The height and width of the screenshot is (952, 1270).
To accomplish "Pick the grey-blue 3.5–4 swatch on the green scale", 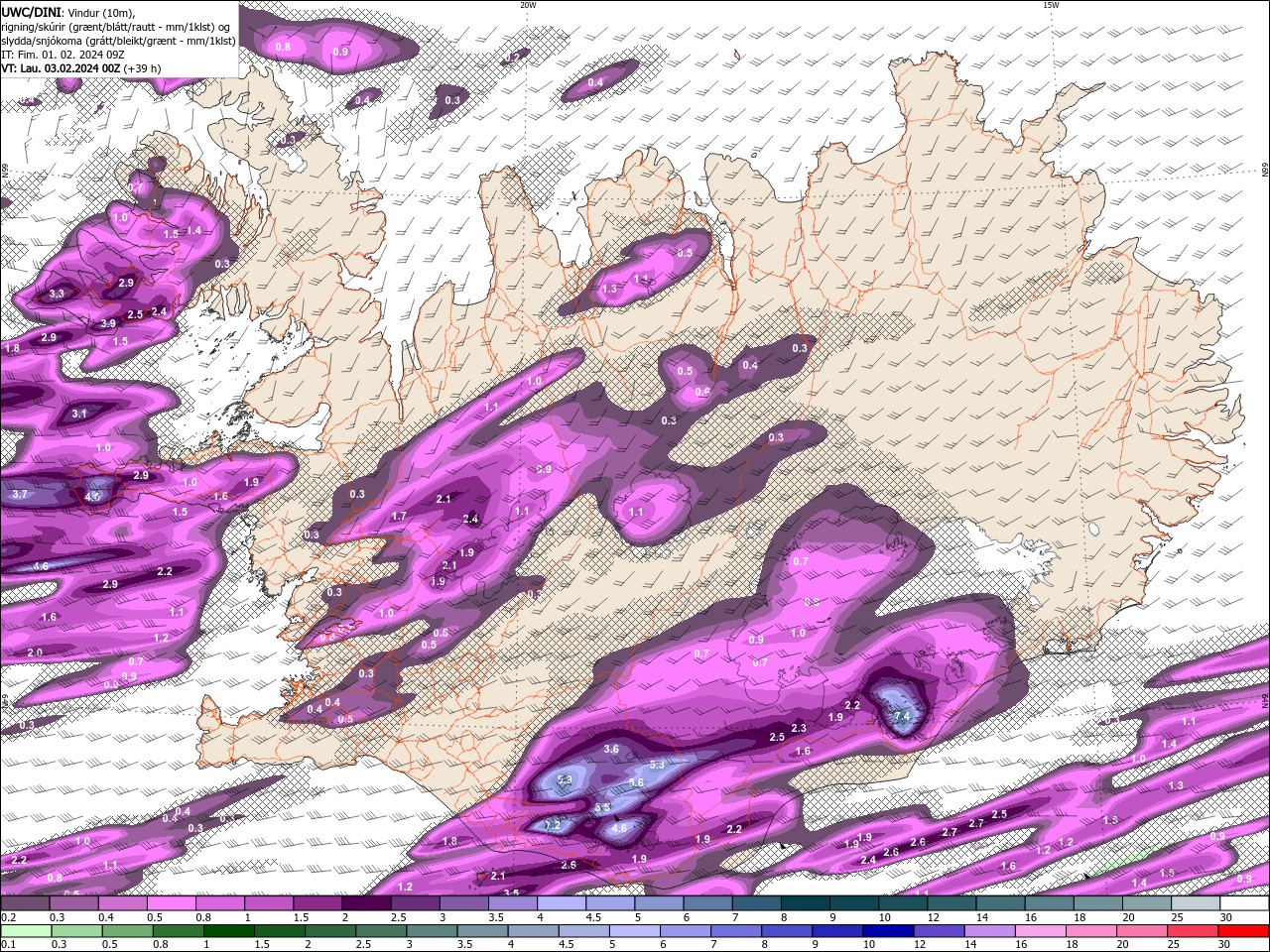I will pos(482,931).
